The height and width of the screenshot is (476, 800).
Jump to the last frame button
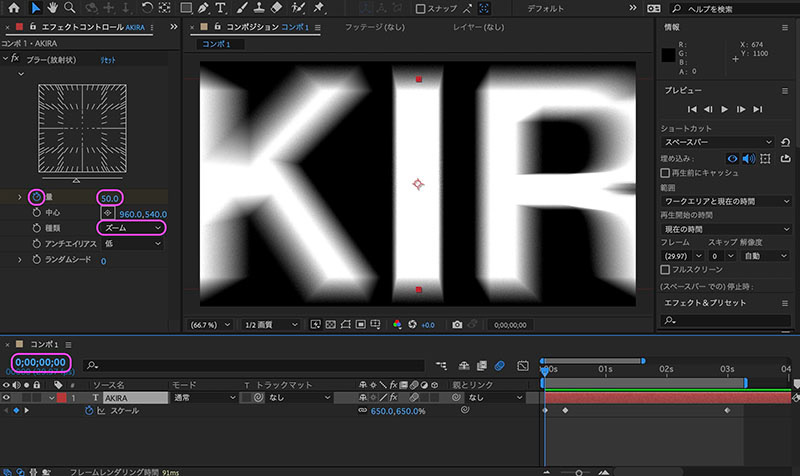coord(758,109)
